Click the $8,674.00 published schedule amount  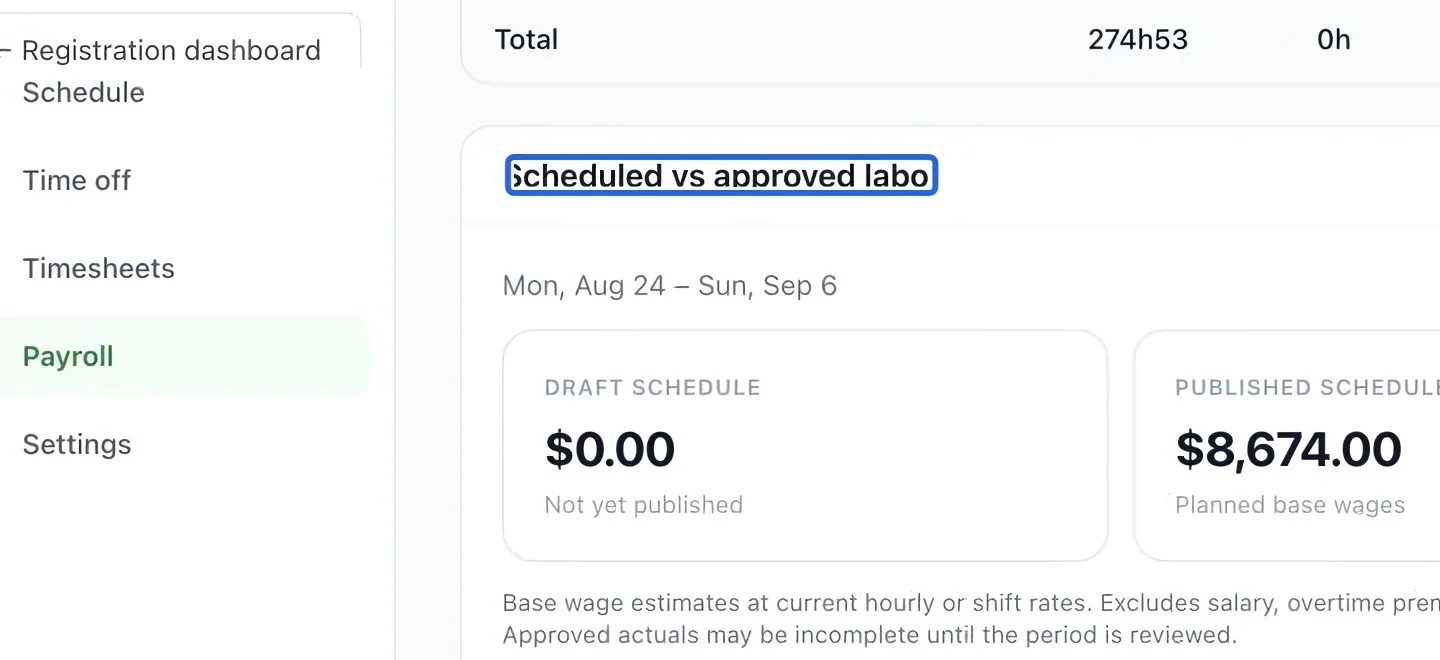[1289, 449]
